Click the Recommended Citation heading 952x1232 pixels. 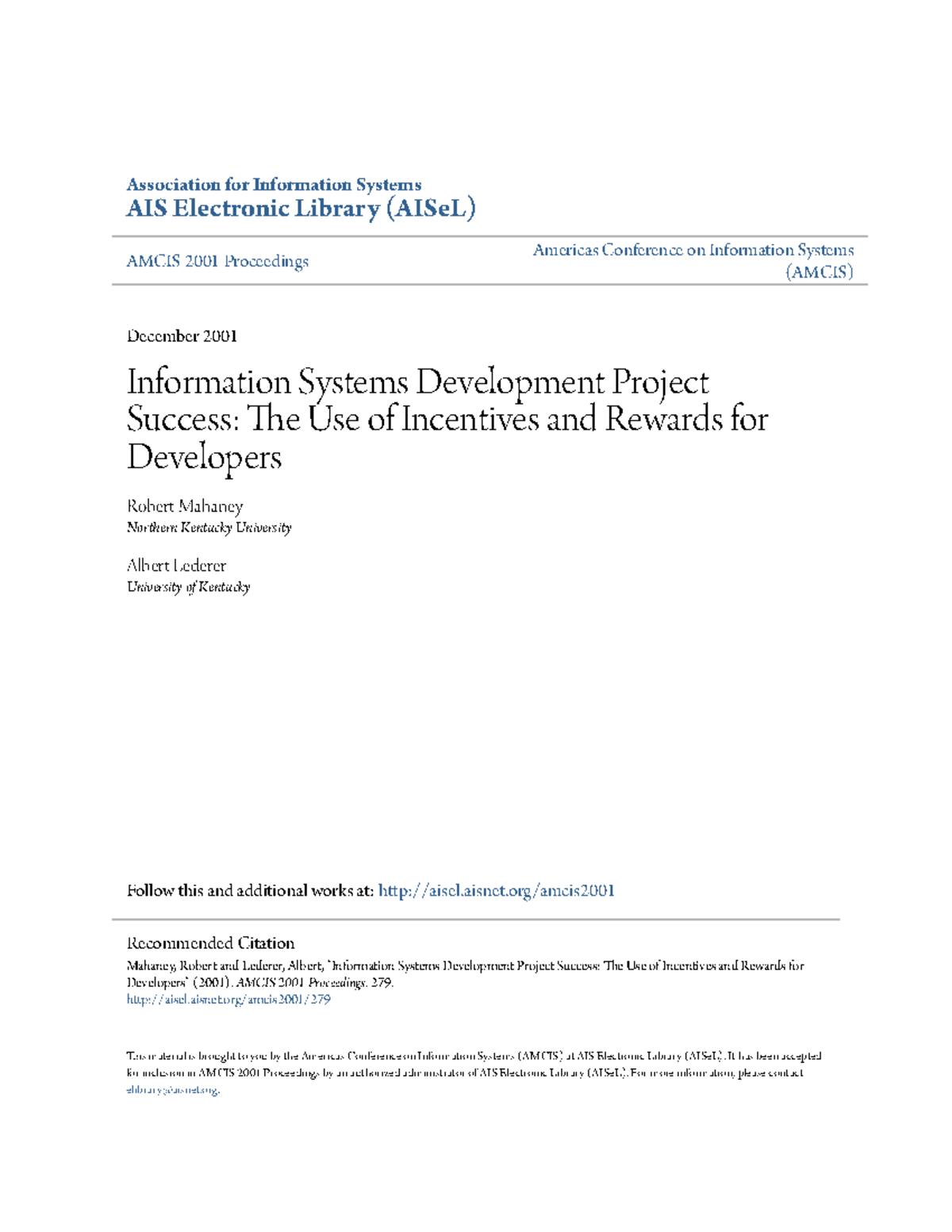pyautogui.click(x=210, y=943)
